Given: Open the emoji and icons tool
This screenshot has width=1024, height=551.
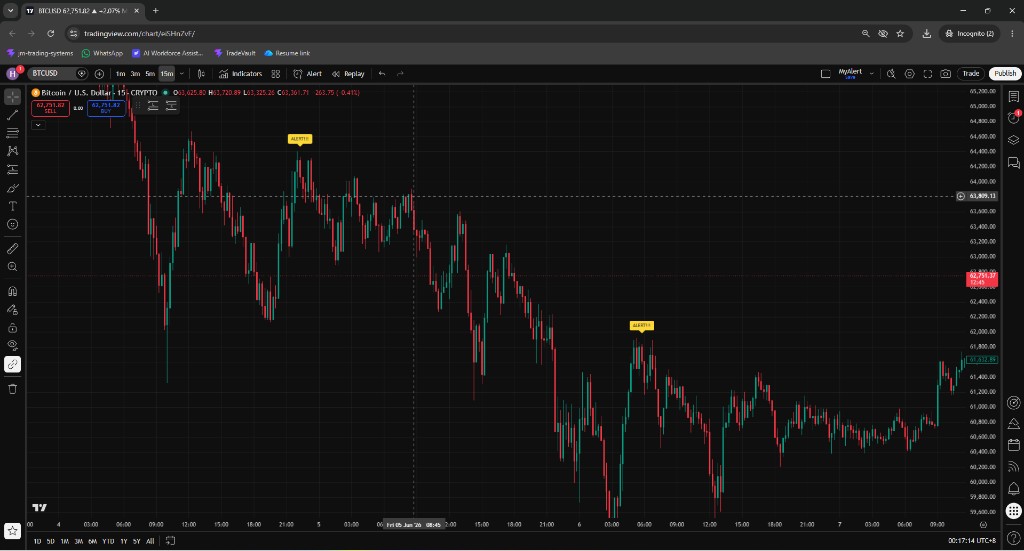Looking at the screenshot, I should point(12,224).
